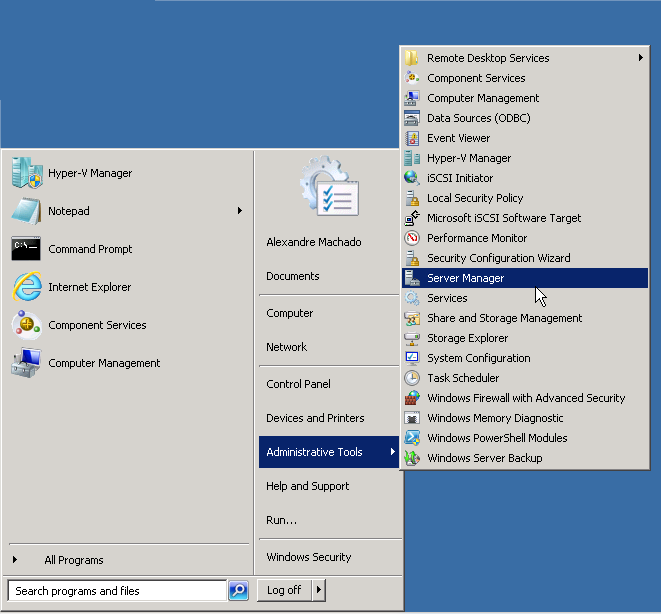
Task: Click the Security Configuration Wizard icon
Action: point(412,258)
